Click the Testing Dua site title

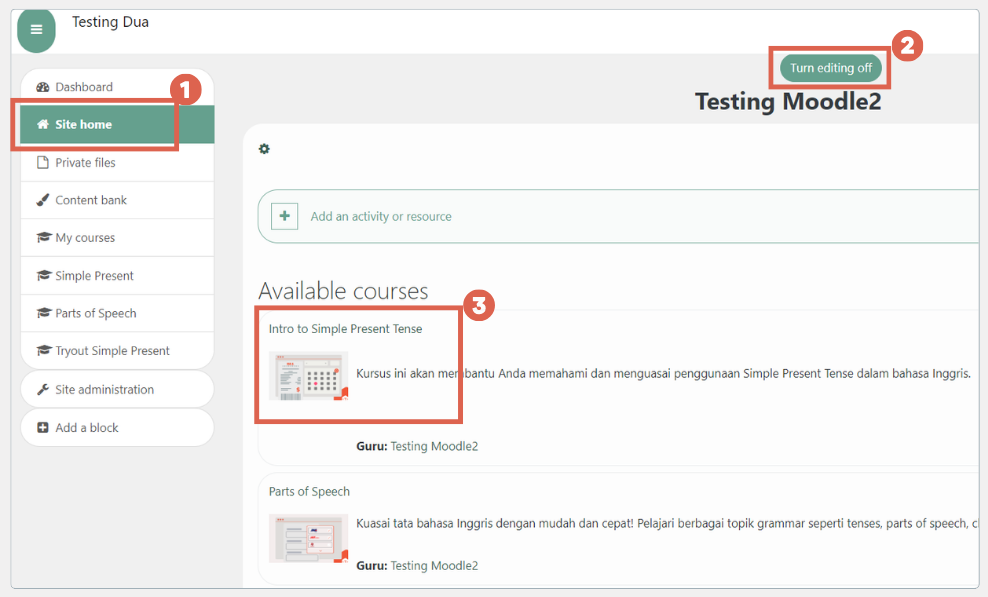[x=110, y=21]
